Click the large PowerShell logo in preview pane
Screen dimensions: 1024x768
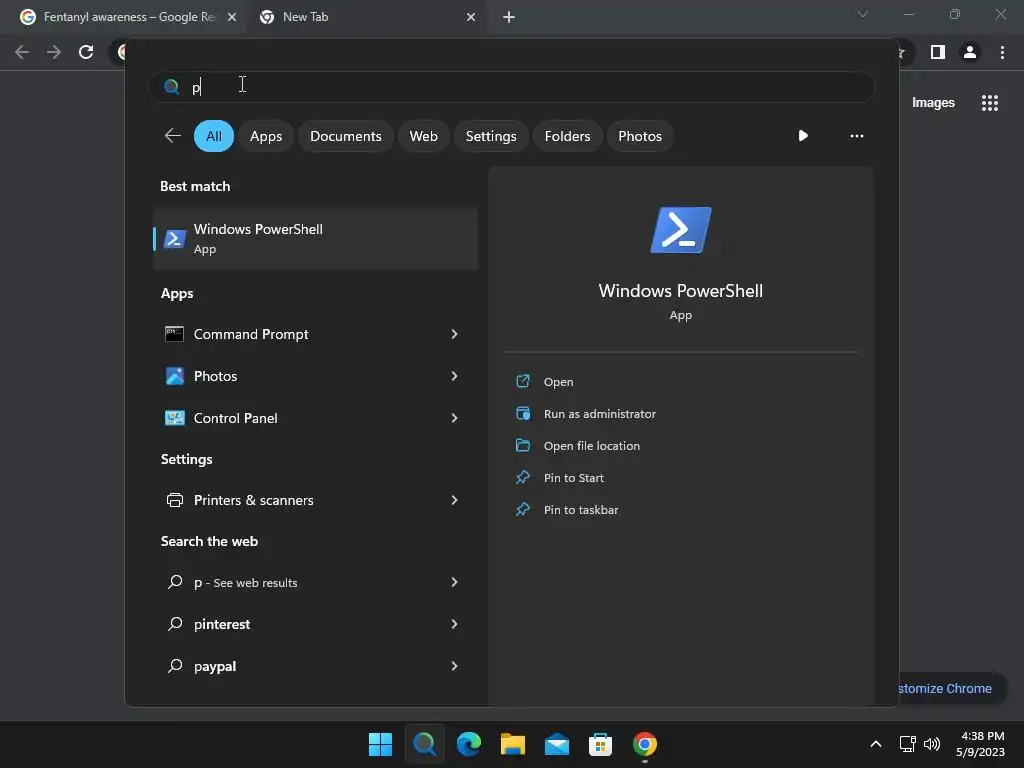(680, 230)
